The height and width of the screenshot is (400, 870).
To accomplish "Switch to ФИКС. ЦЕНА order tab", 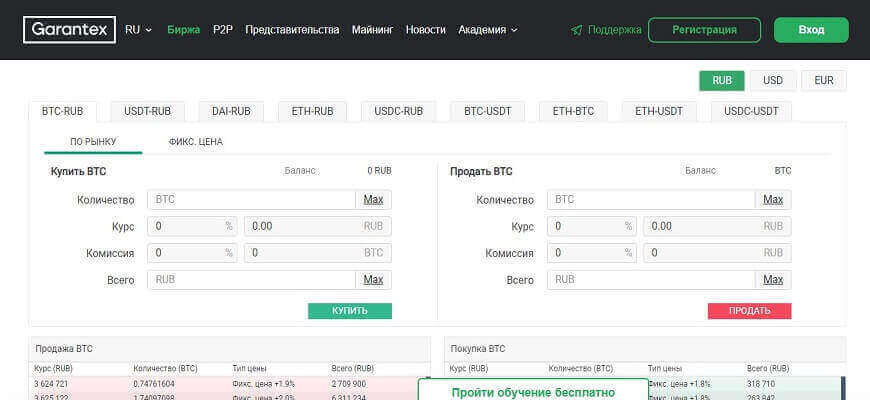I will (x=196, y=142).
